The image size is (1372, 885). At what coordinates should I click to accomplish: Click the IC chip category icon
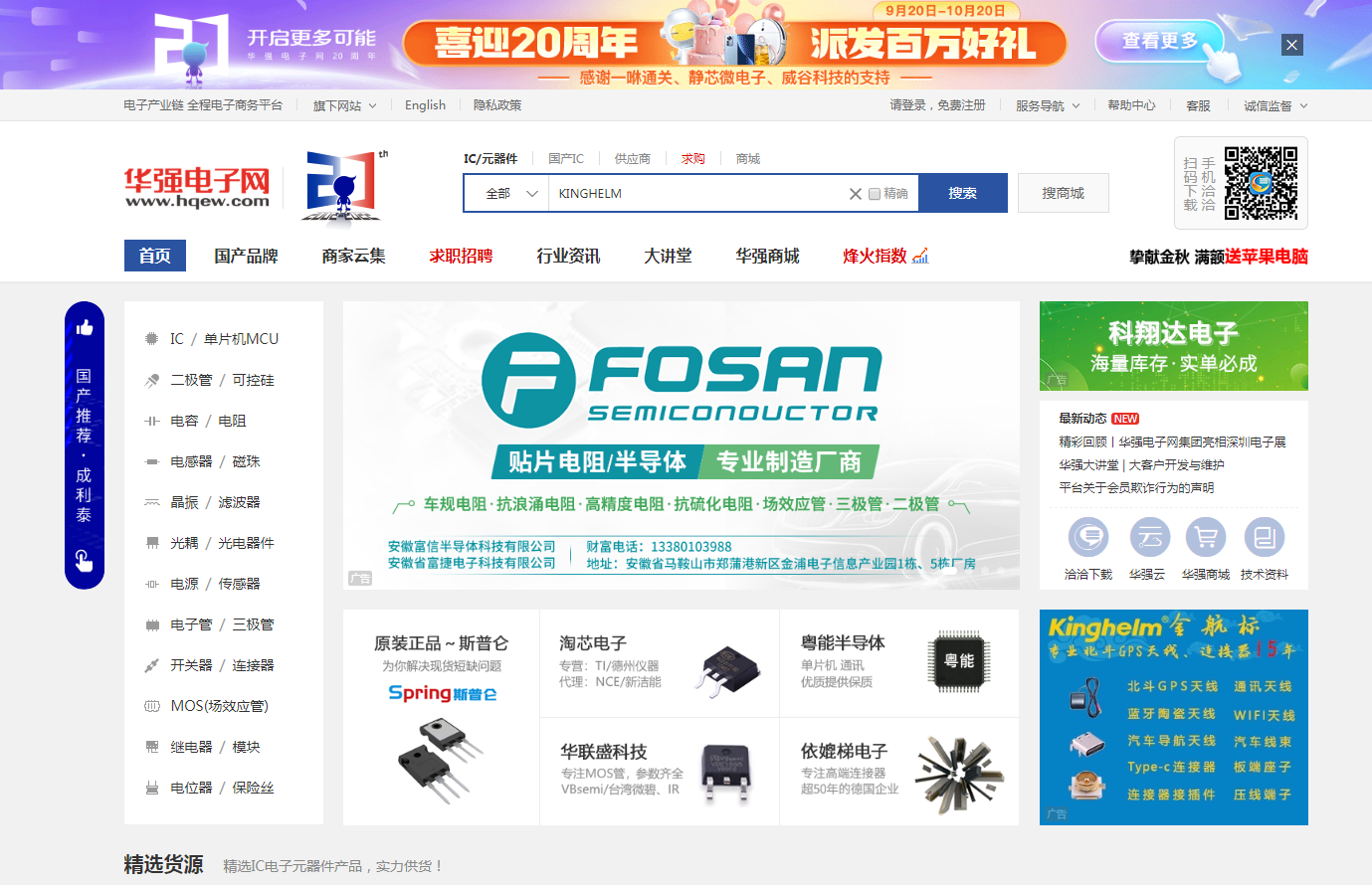point(151,339)
